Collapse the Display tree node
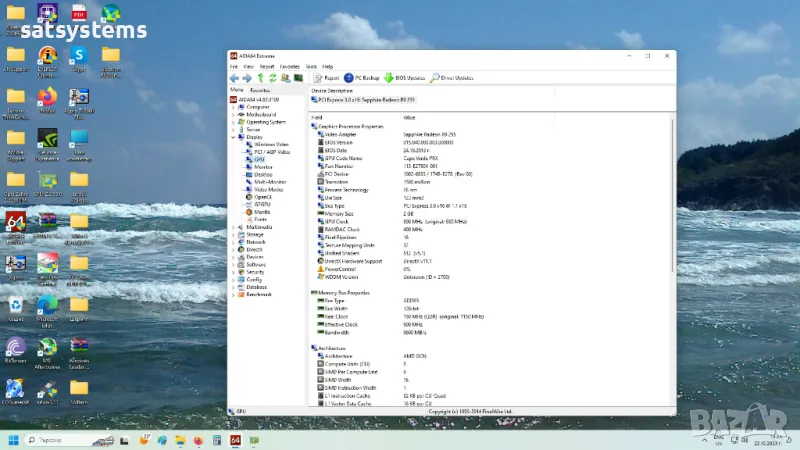The width and height of the screenshot is (800, 450). point(233,137)
